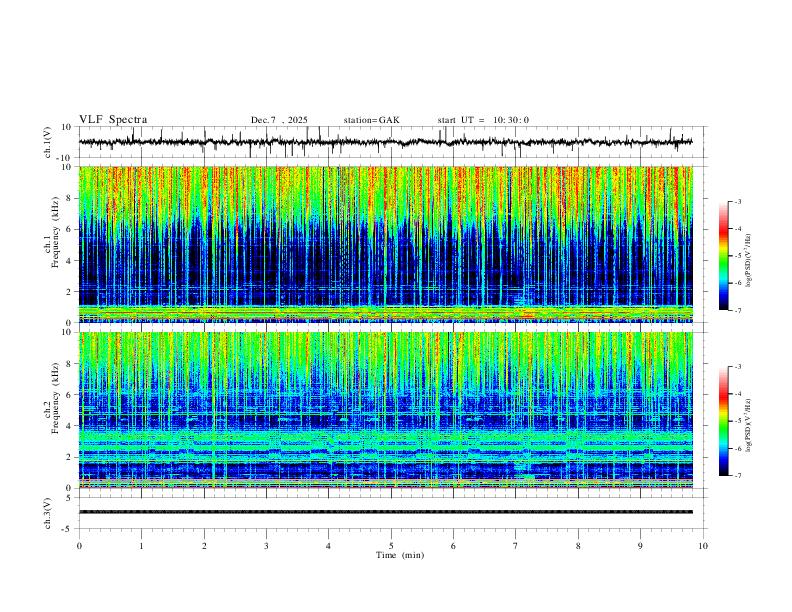
Task: Click inside the ch.1 spectrogram panel
Action: click(x=385, y=244)
